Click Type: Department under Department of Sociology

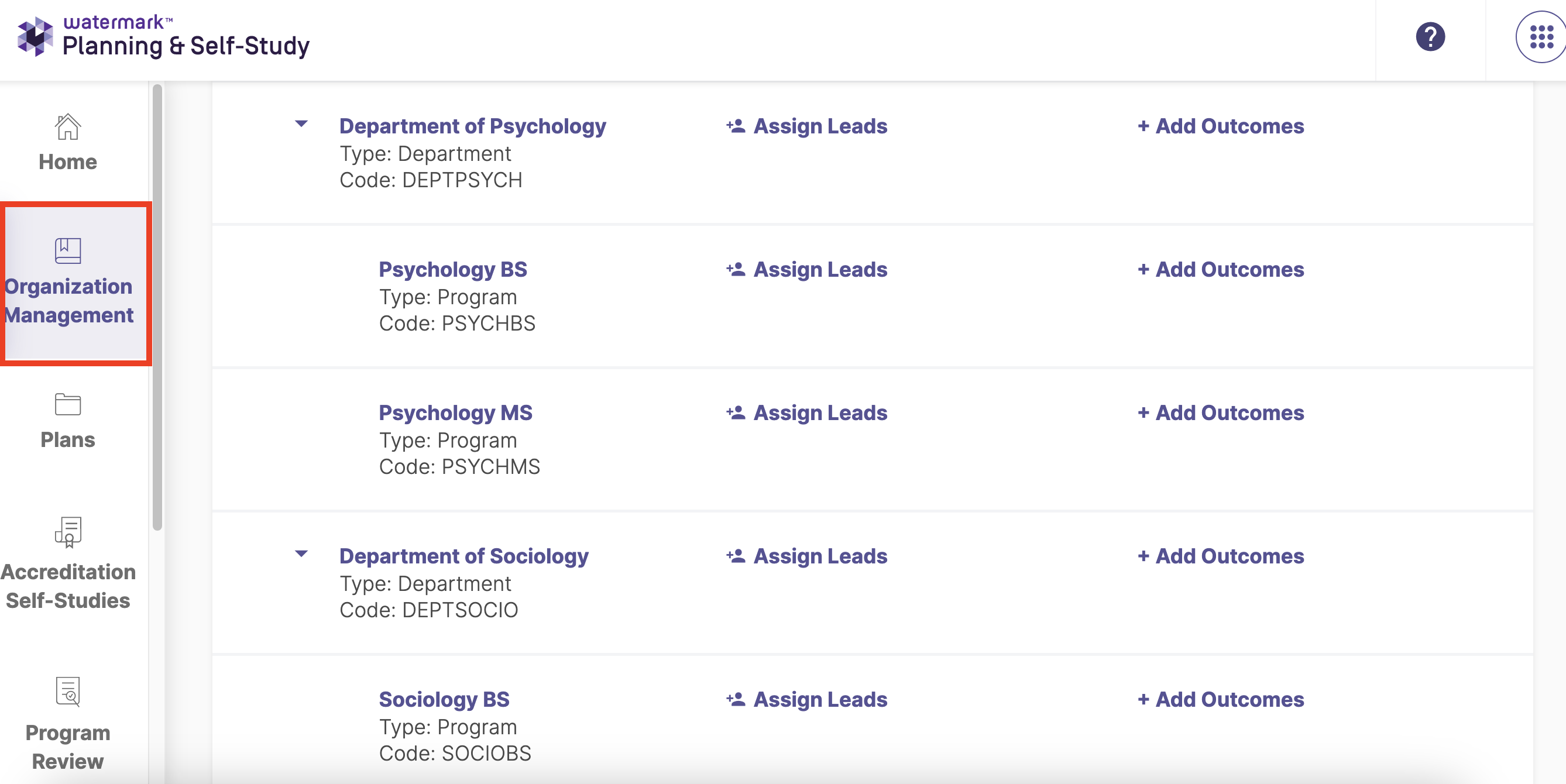pyautogui.click(x=425, y=584)
